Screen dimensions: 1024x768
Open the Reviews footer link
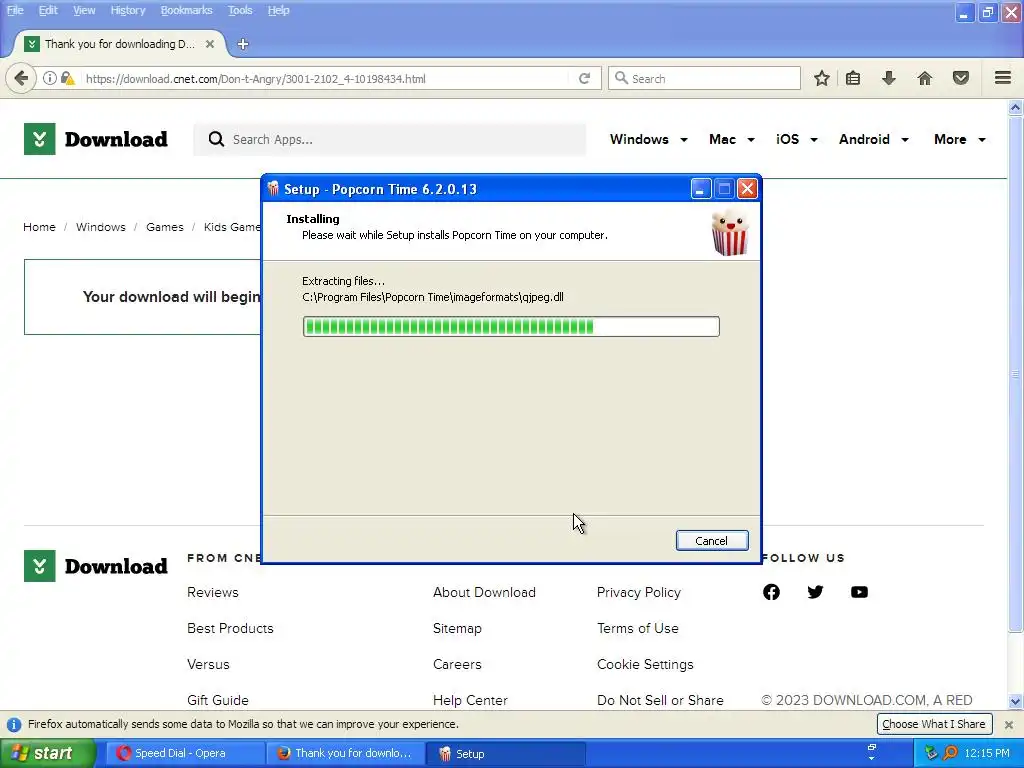[213, 592]
